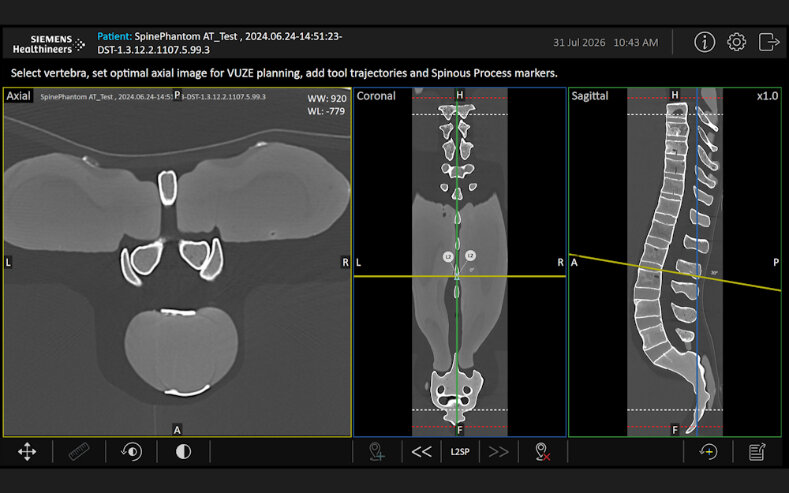Click the 10:43 AM time display
This screenshot has width=789, height=493.
pyautogui.click(x=636, y=43)
